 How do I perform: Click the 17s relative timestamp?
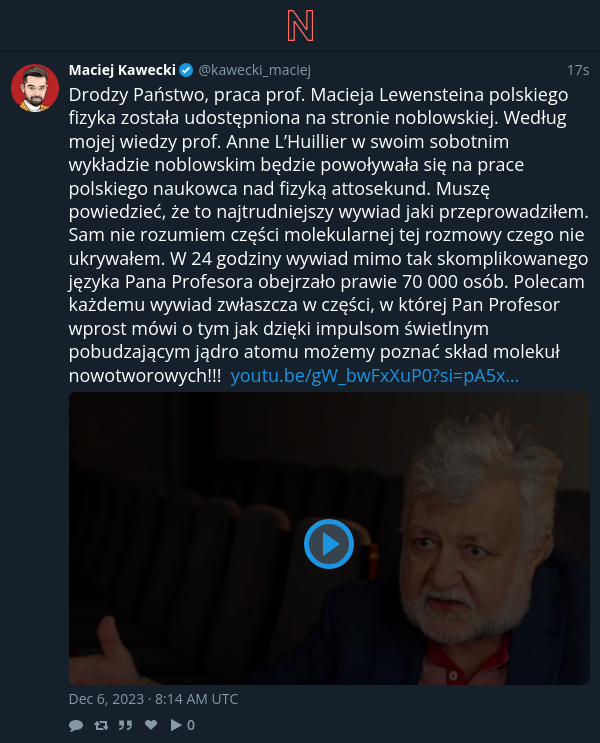tap(578, 70)
